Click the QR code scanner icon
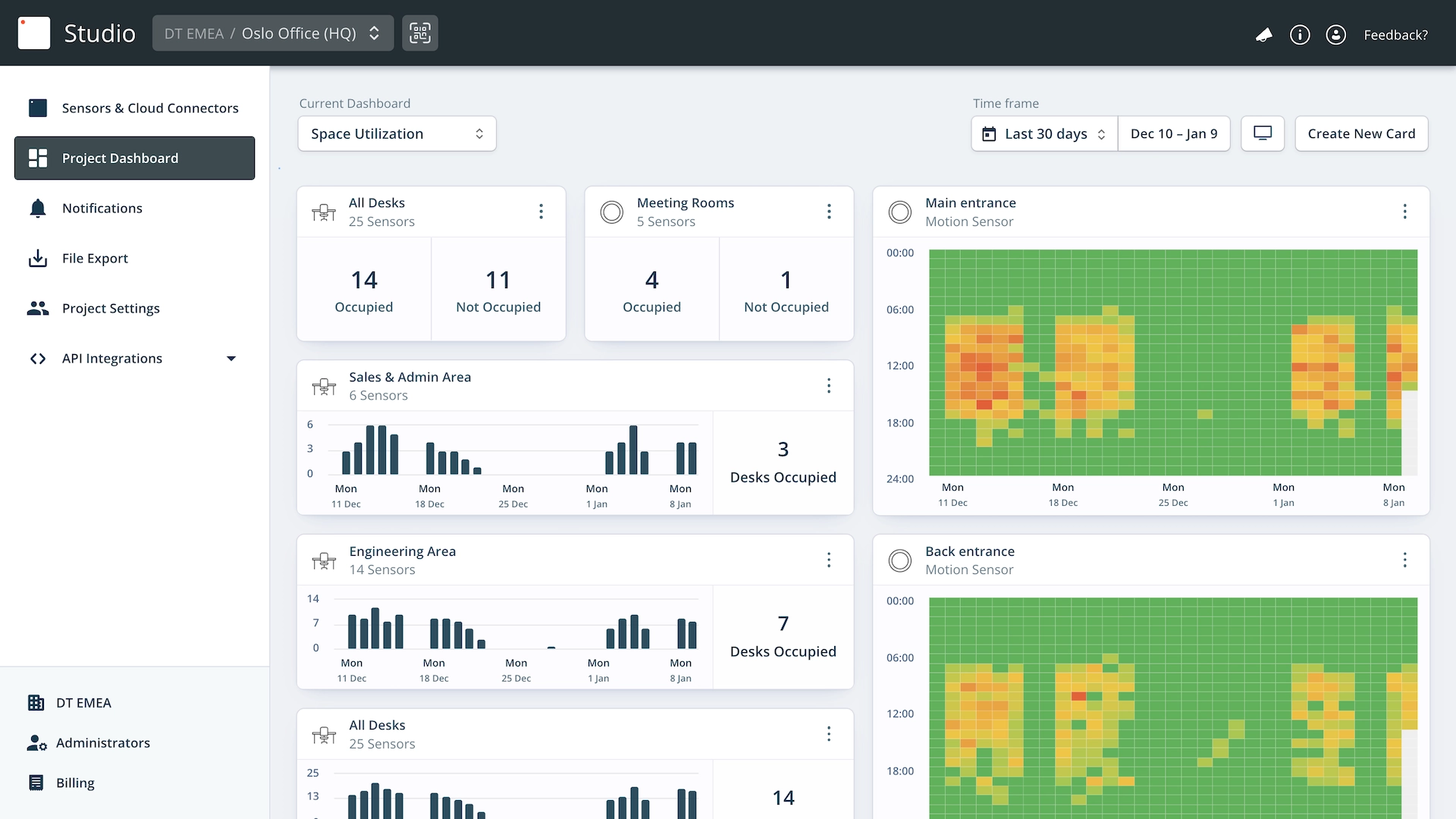The image size is (1456, 819). point(419,33)
